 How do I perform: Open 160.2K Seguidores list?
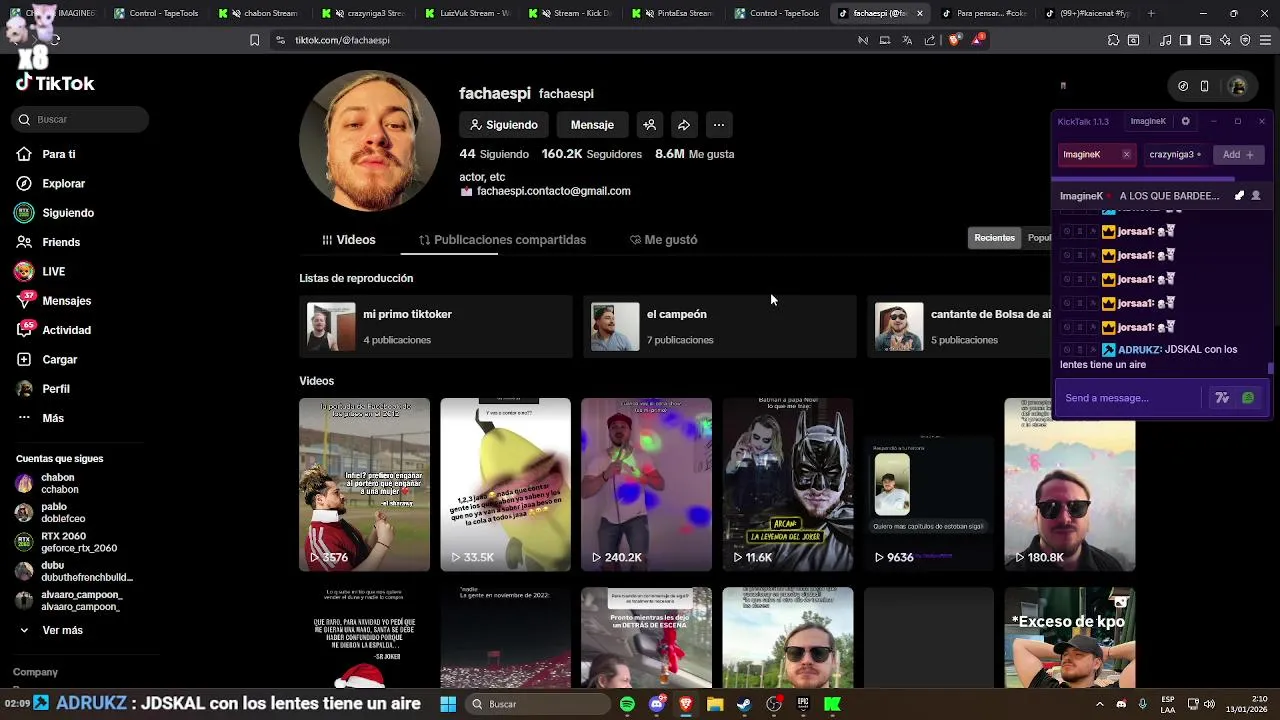[x=591, y=154]
